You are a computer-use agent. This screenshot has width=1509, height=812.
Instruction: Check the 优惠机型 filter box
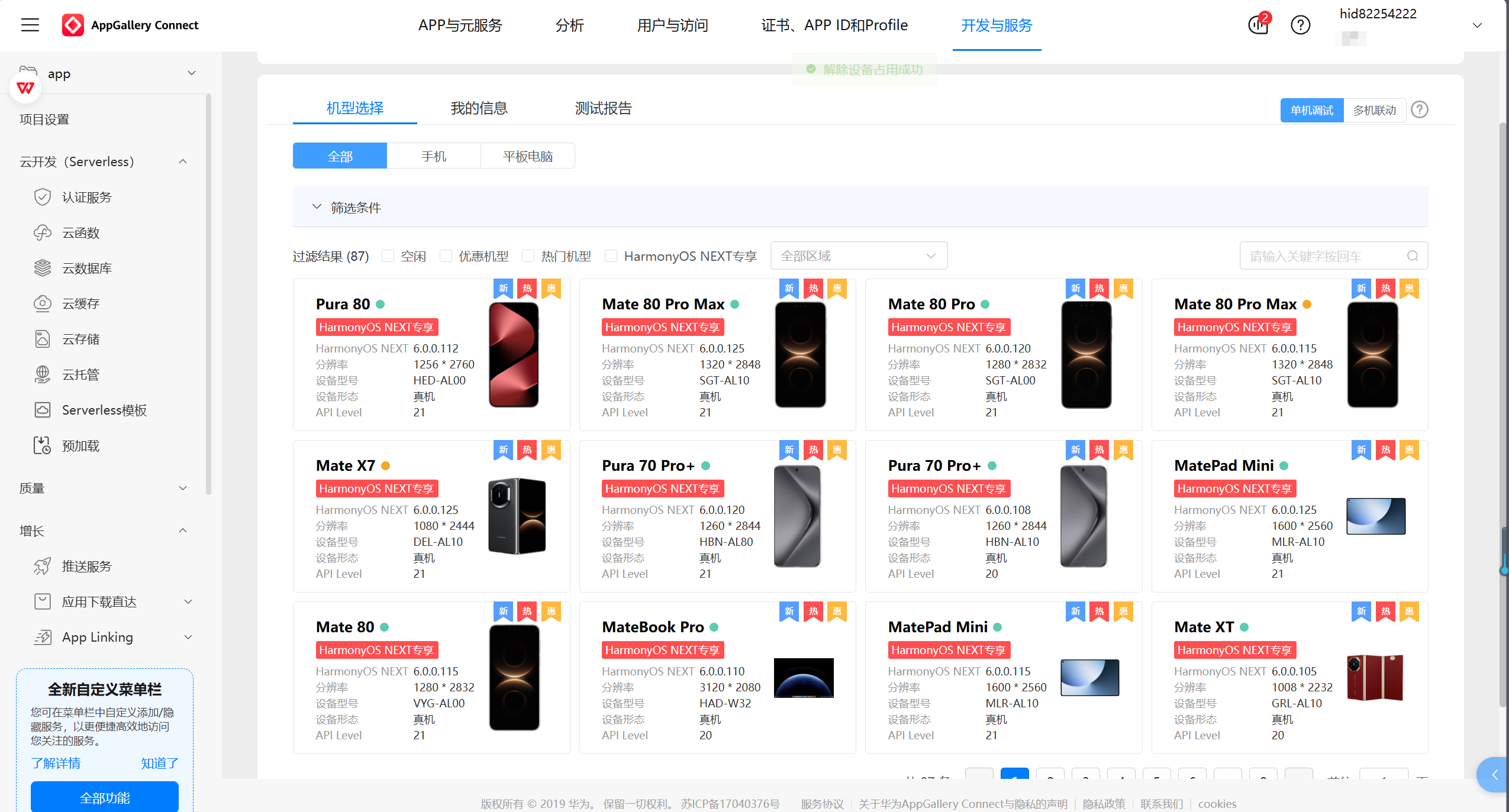pyautogui.click(x=446, y=256)
